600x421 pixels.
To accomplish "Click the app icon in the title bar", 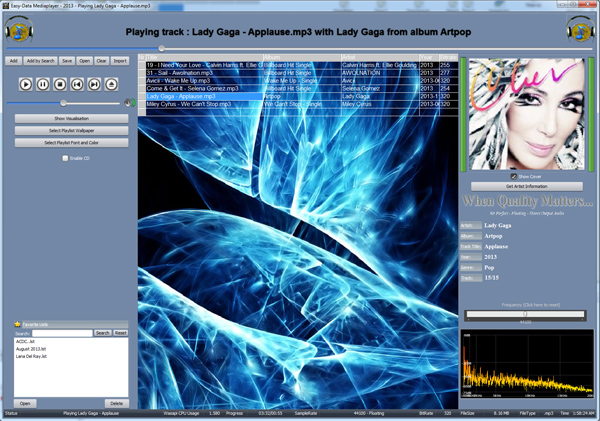I will click(x=6, y=6).
